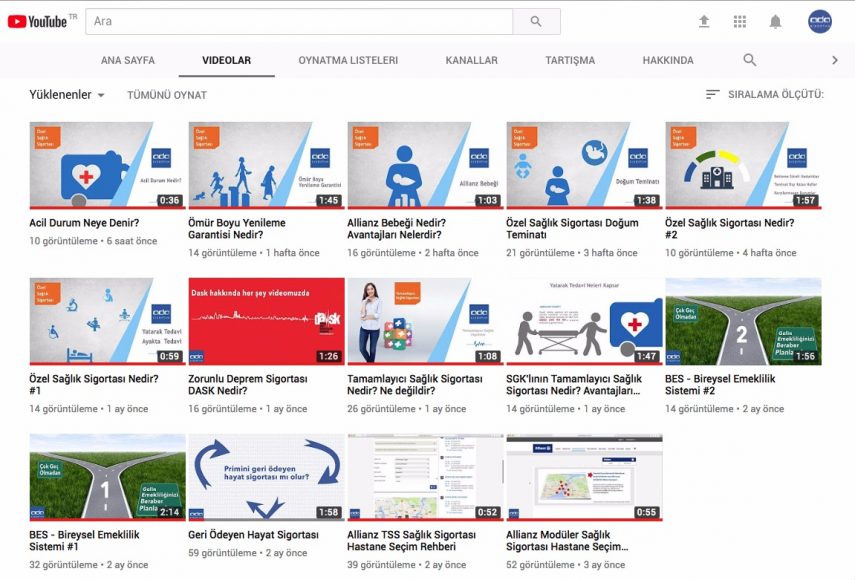Open the notifications bell
This screenshot has width=855, height=580.
coord(775,21)
